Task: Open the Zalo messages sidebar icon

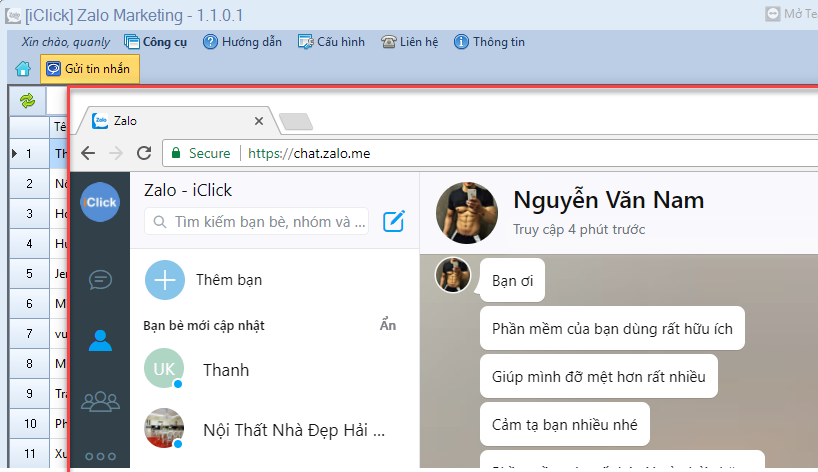Action: coord(100,280)
